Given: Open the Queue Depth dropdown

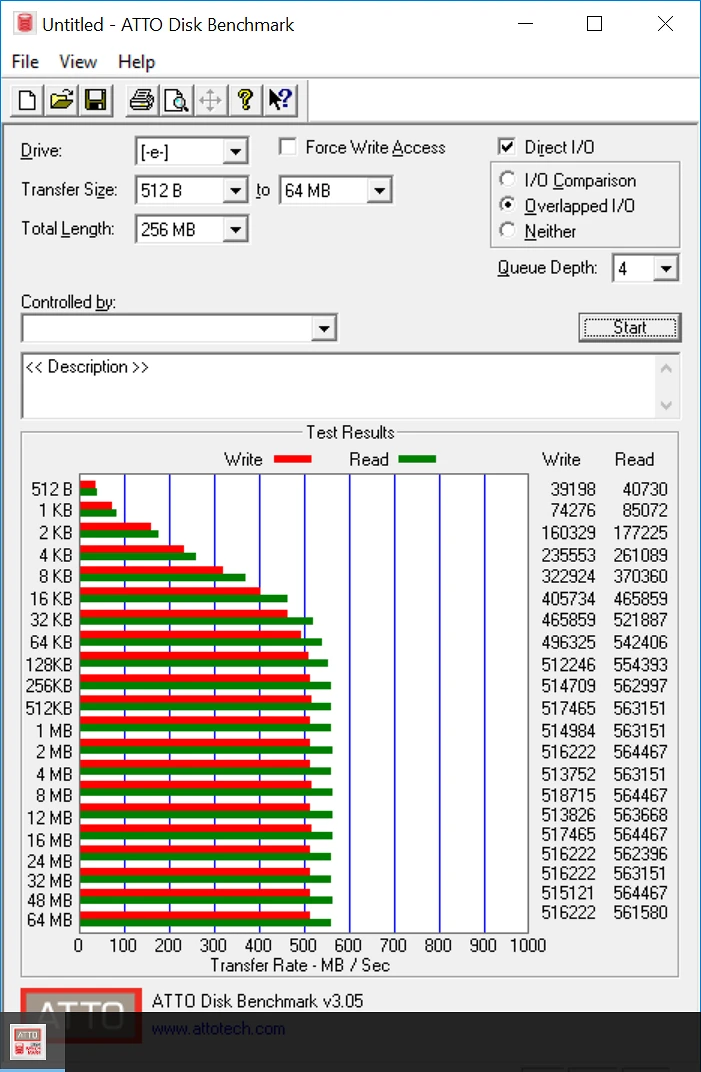Looking at the screenshot, I should [x=667, y=268].
